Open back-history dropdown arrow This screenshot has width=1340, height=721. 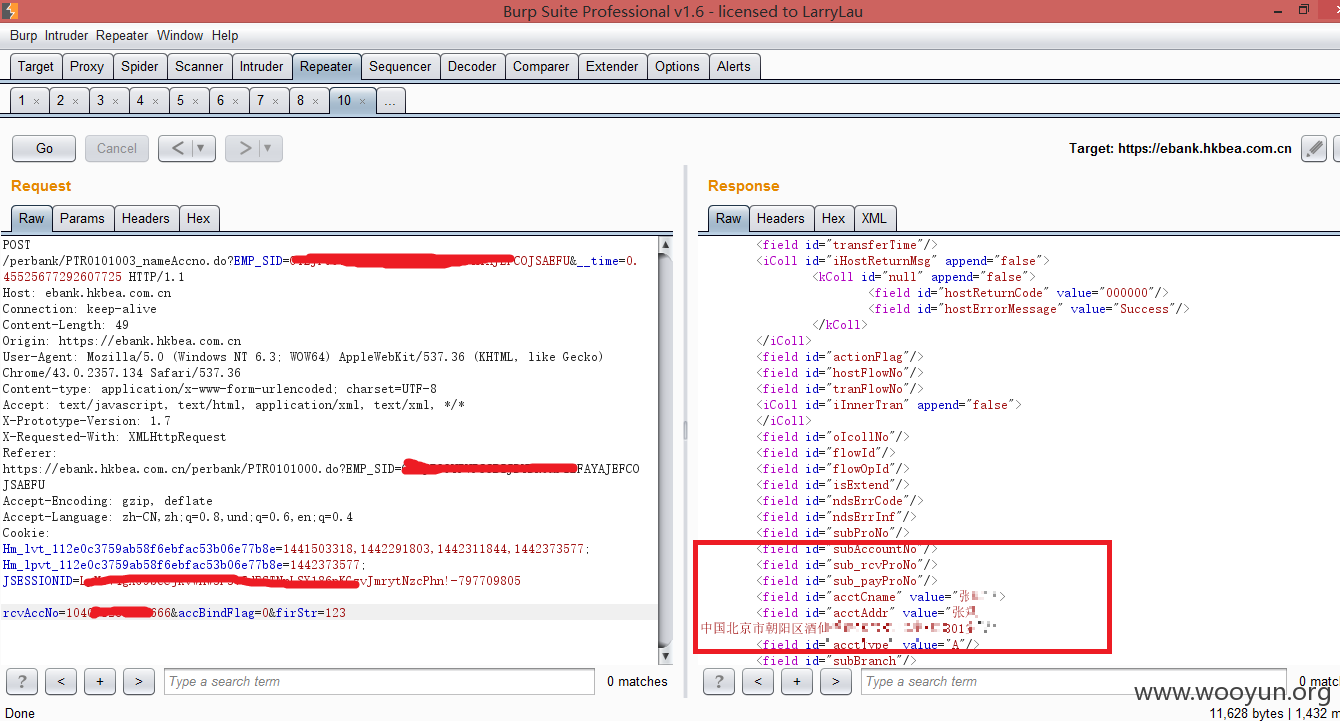(203, 148)
